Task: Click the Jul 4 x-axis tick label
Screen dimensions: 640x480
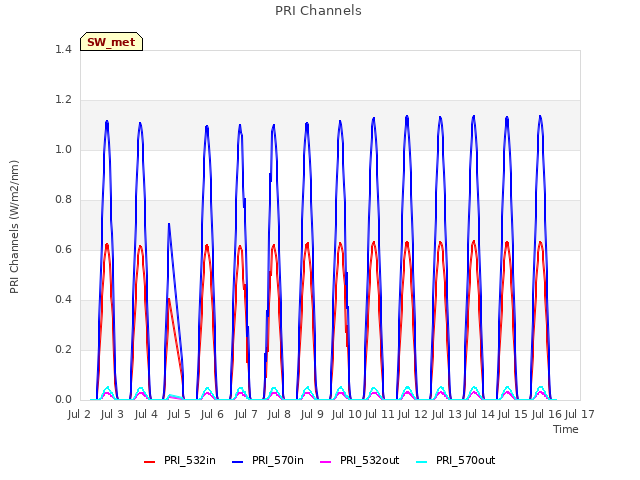Action: (146, 414)
